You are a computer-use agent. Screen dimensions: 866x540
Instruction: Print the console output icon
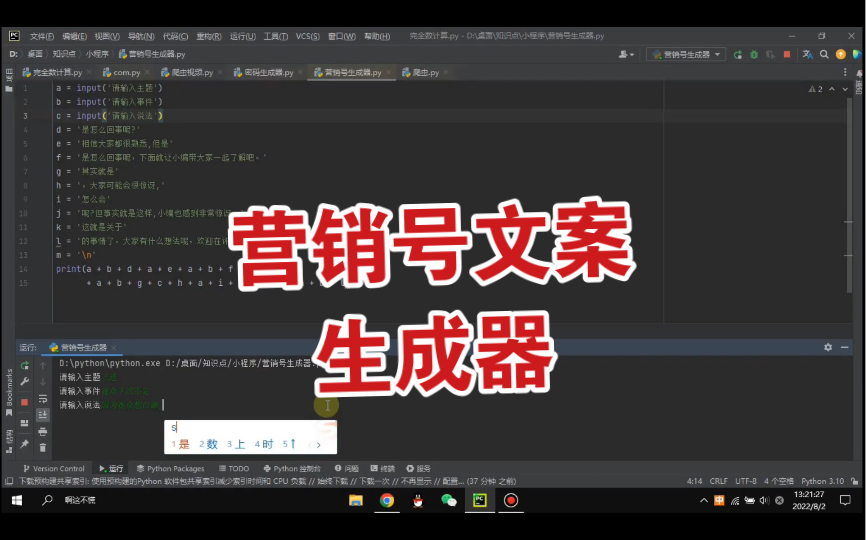pos(43,432)
